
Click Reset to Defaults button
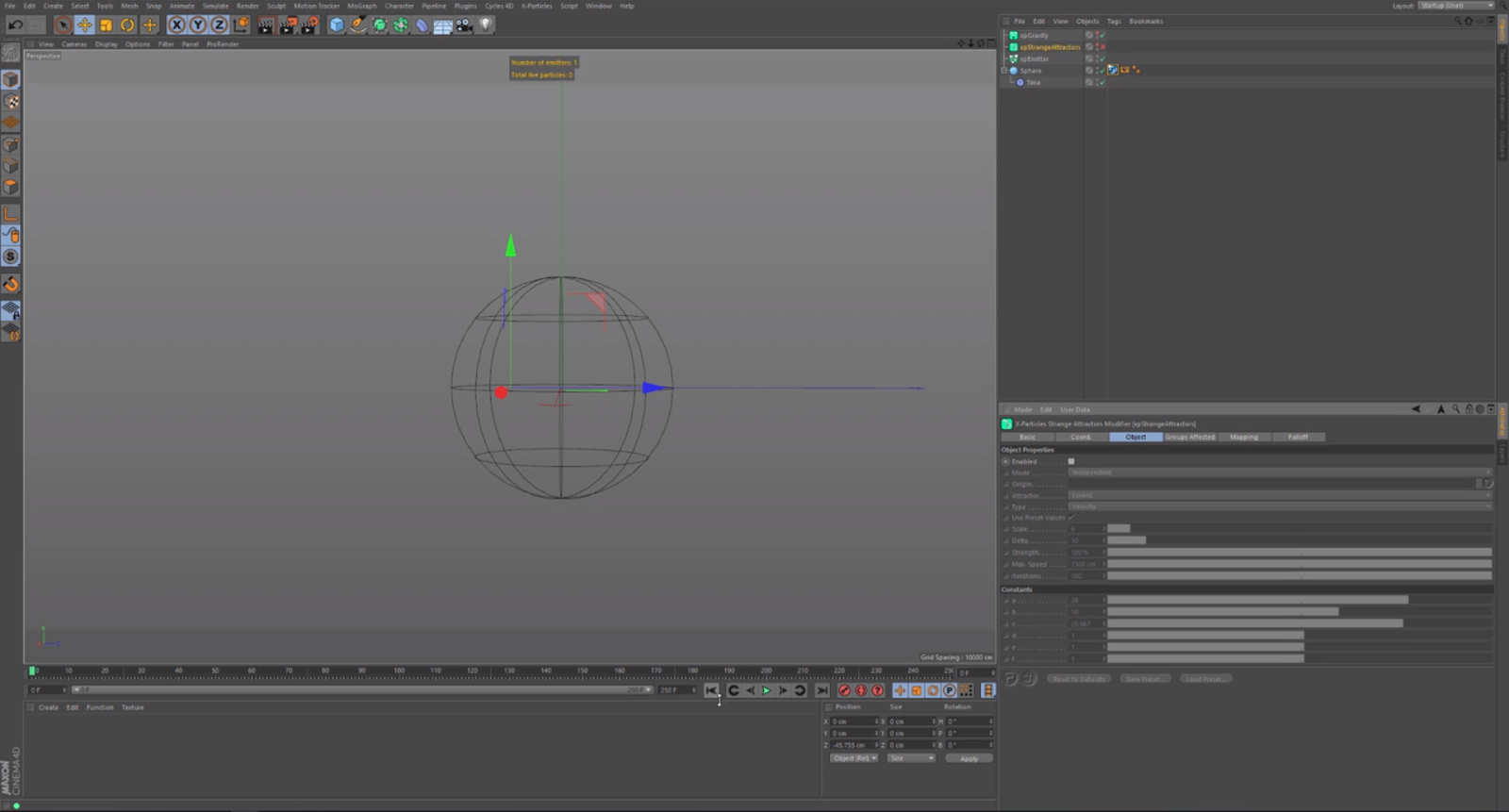point(1079,679)
